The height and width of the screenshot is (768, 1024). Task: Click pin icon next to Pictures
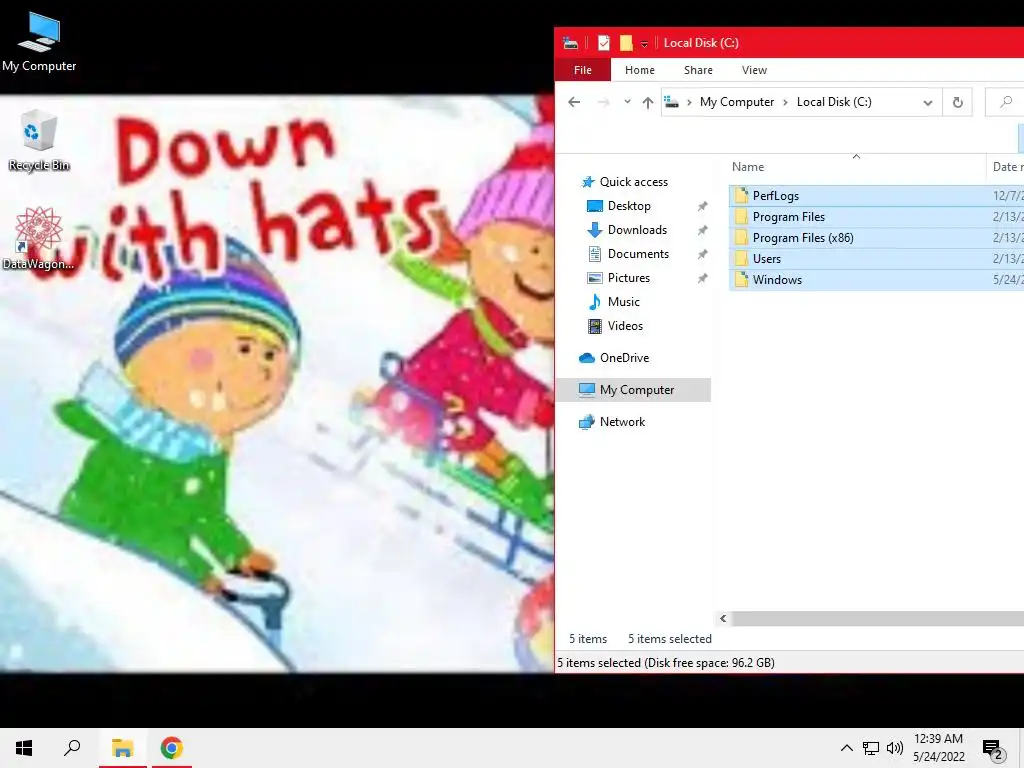click(x=702, y=278)
